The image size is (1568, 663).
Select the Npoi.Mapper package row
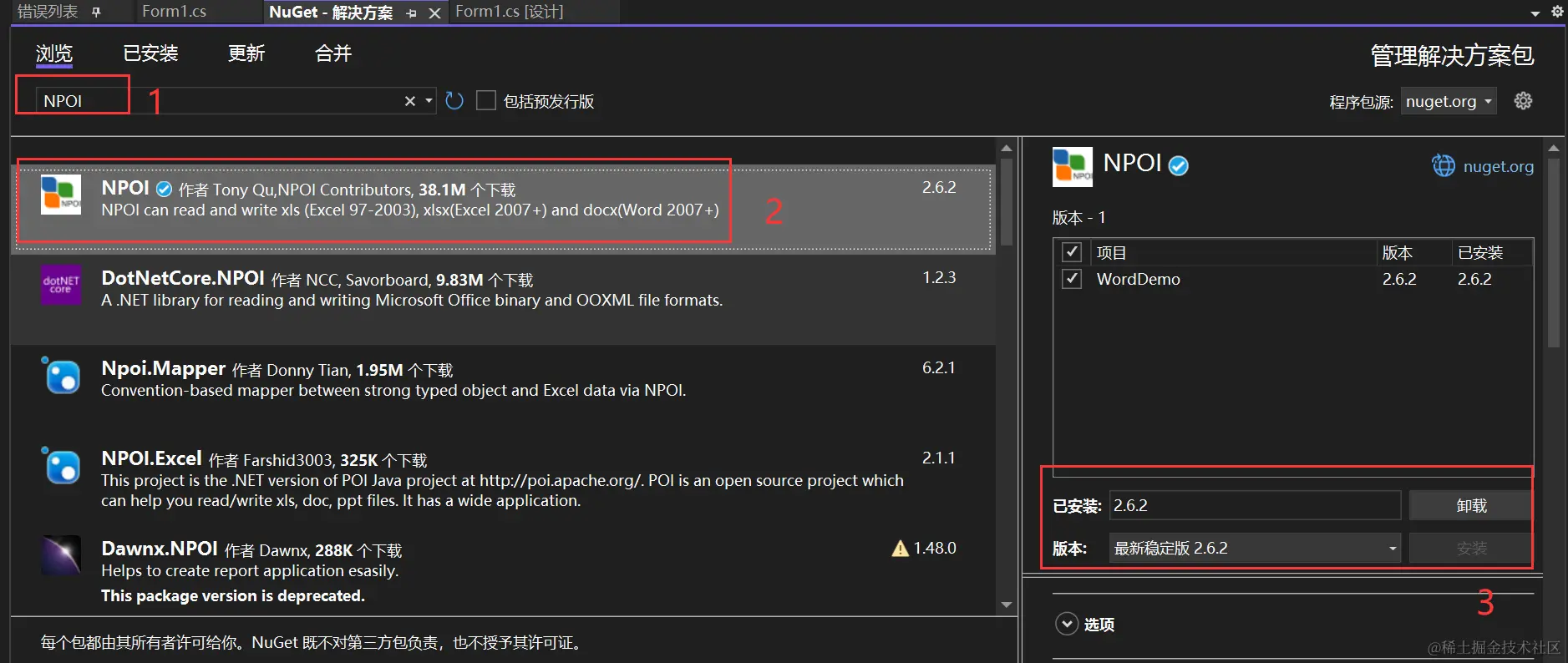click(503, 389)
